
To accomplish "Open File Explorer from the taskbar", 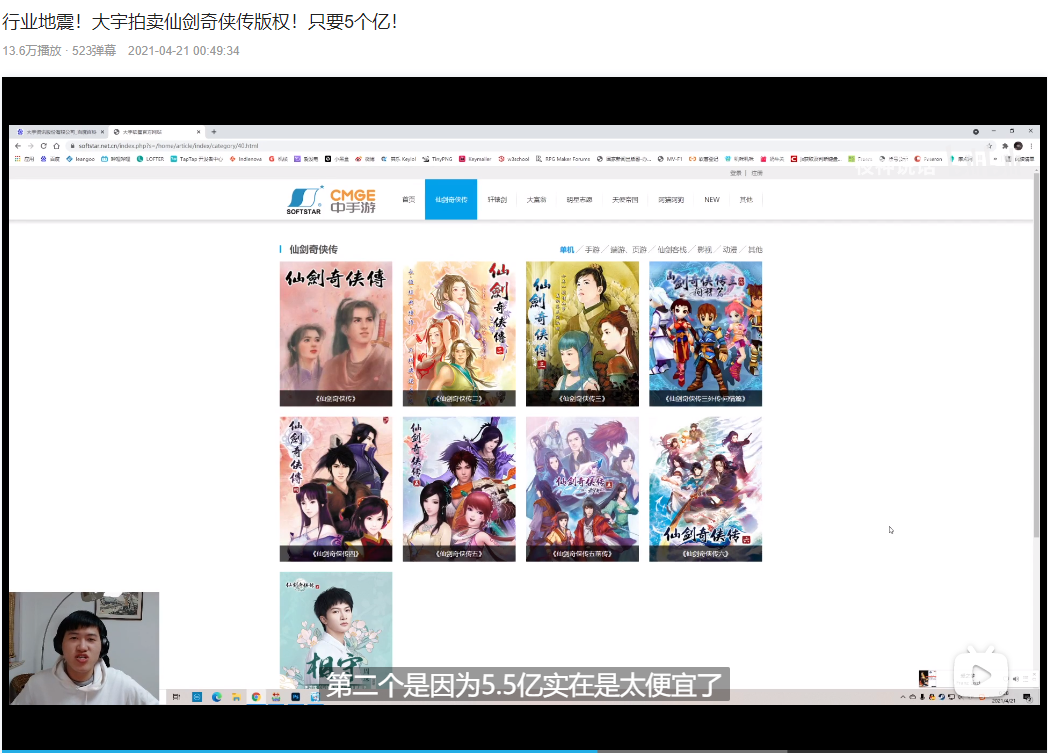I will pyautogui.click(x=236, y=697).
